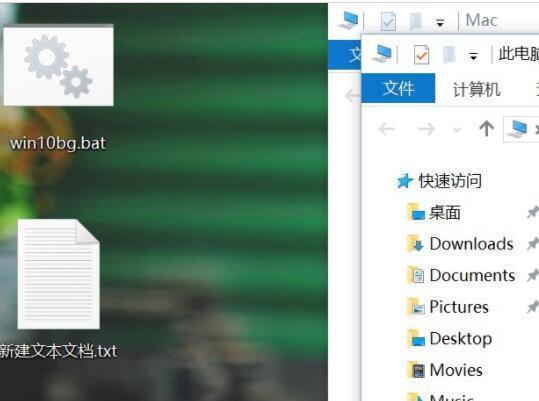Open the Downloads folder in sidebar
The image size is (539, 401).
[x=471, y=244]
